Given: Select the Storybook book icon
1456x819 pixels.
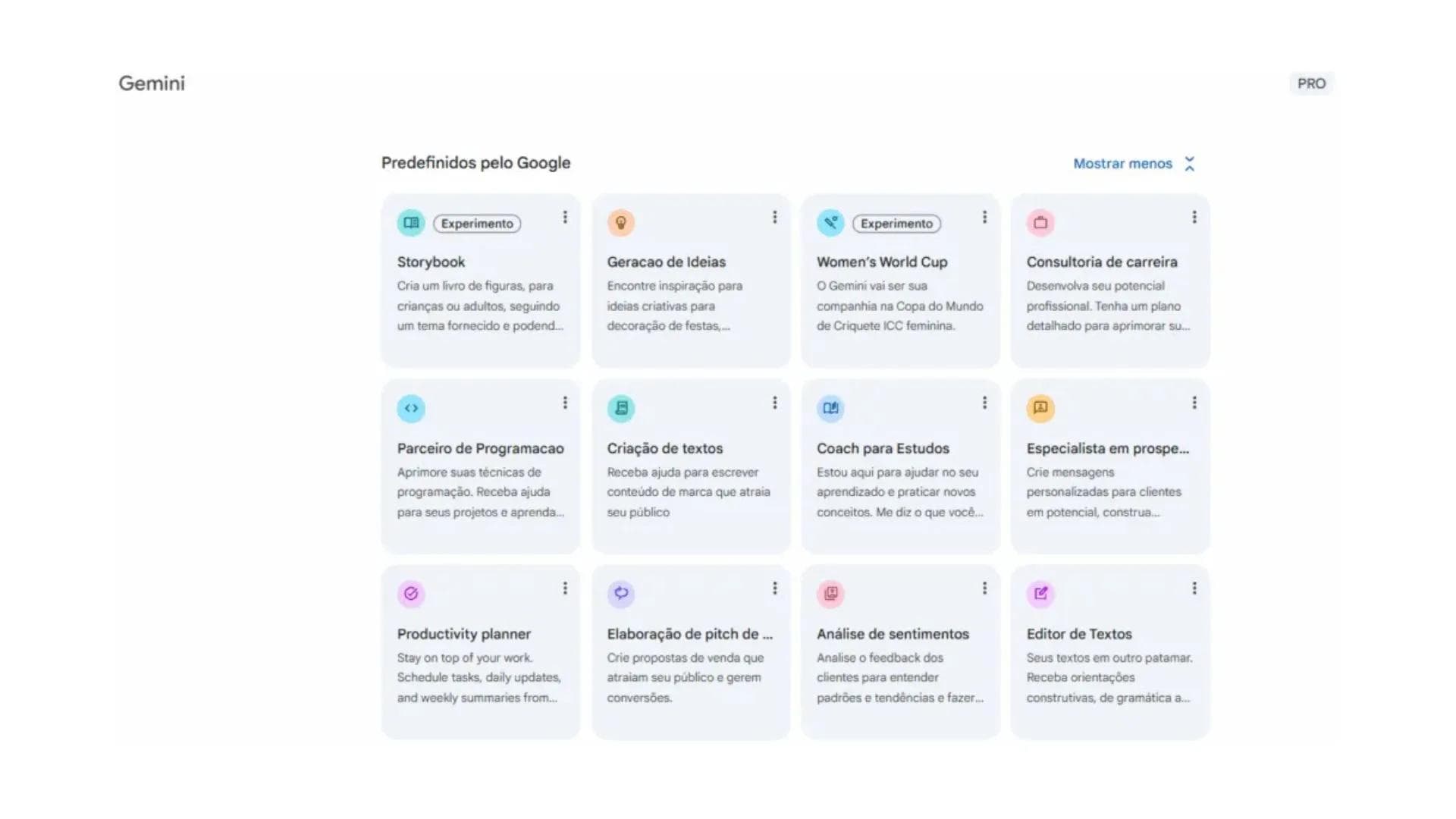Looking at the screenshot, I should 410,222.
